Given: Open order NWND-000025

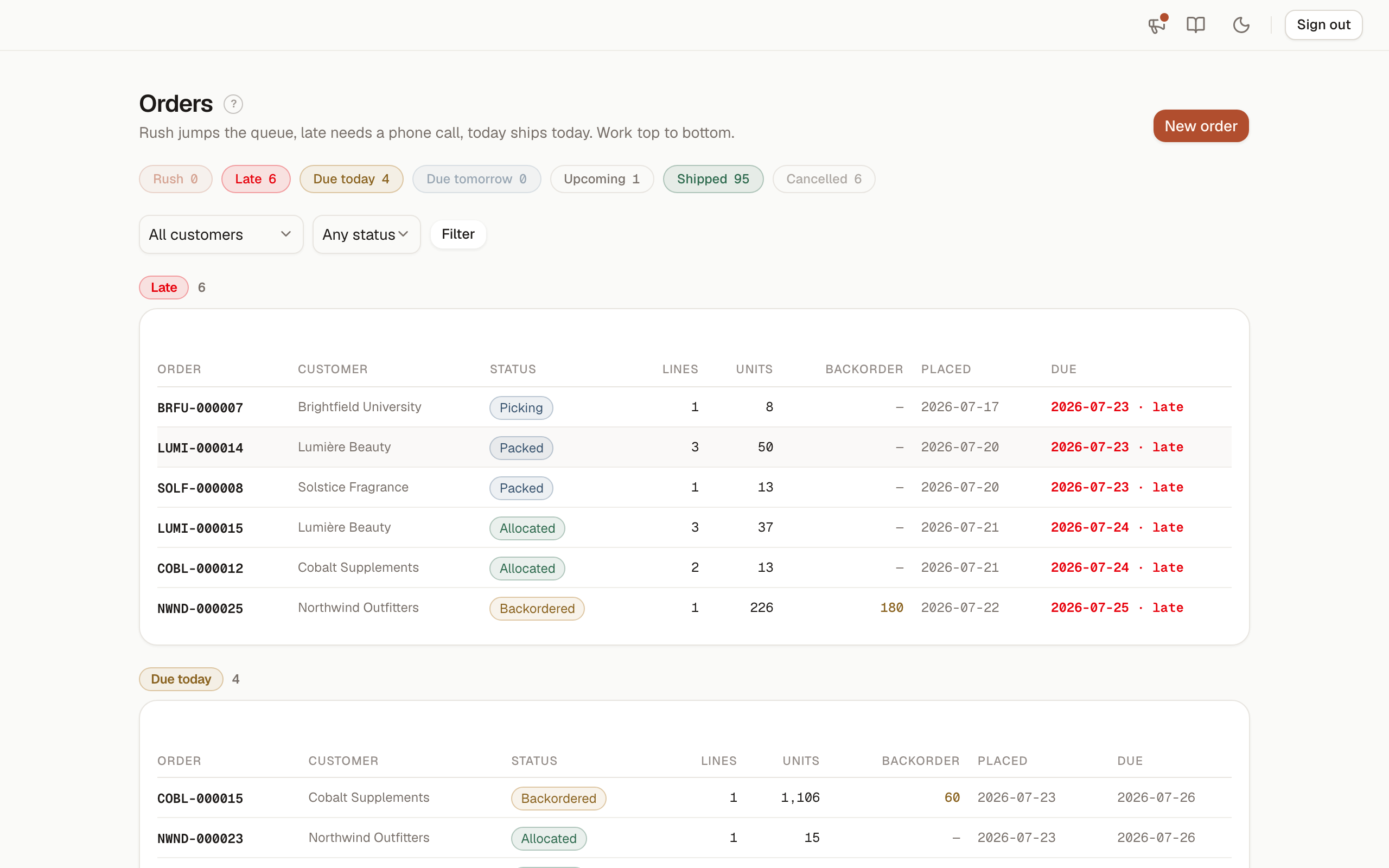Looking at the screenshot, I should click(200, 609).
